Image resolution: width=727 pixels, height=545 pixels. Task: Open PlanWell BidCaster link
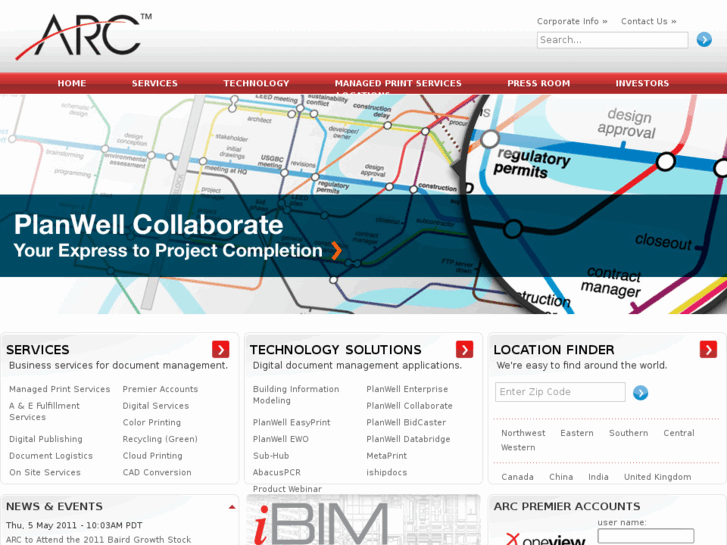(406, 423)
